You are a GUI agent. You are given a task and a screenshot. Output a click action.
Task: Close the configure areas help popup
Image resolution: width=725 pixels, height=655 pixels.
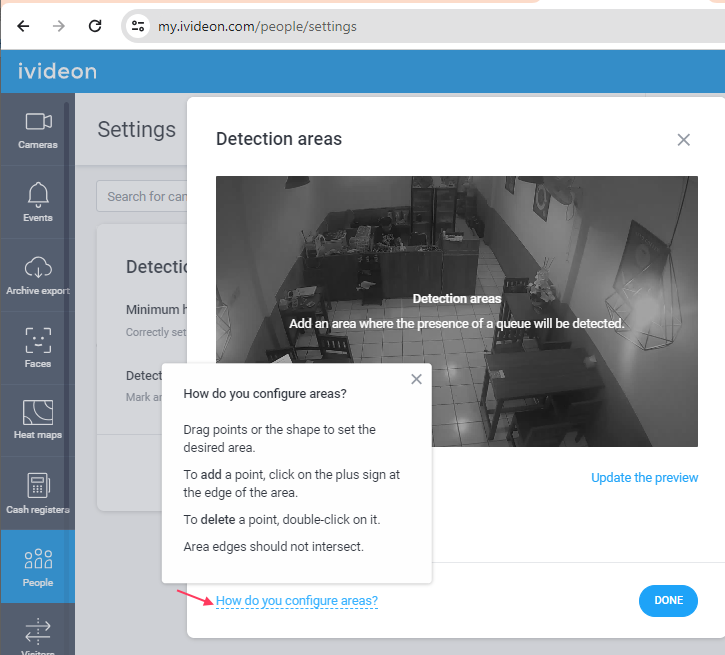pos(416,379)
